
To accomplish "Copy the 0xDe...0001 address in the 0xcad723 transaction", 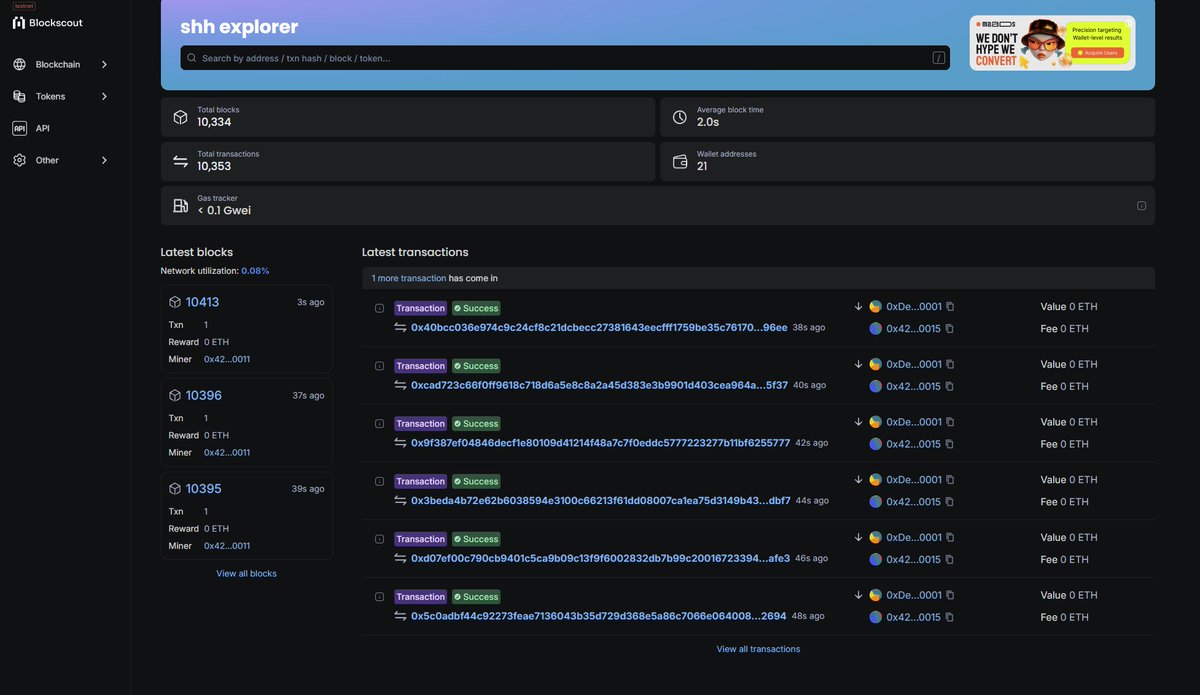I will coord(950,365).
